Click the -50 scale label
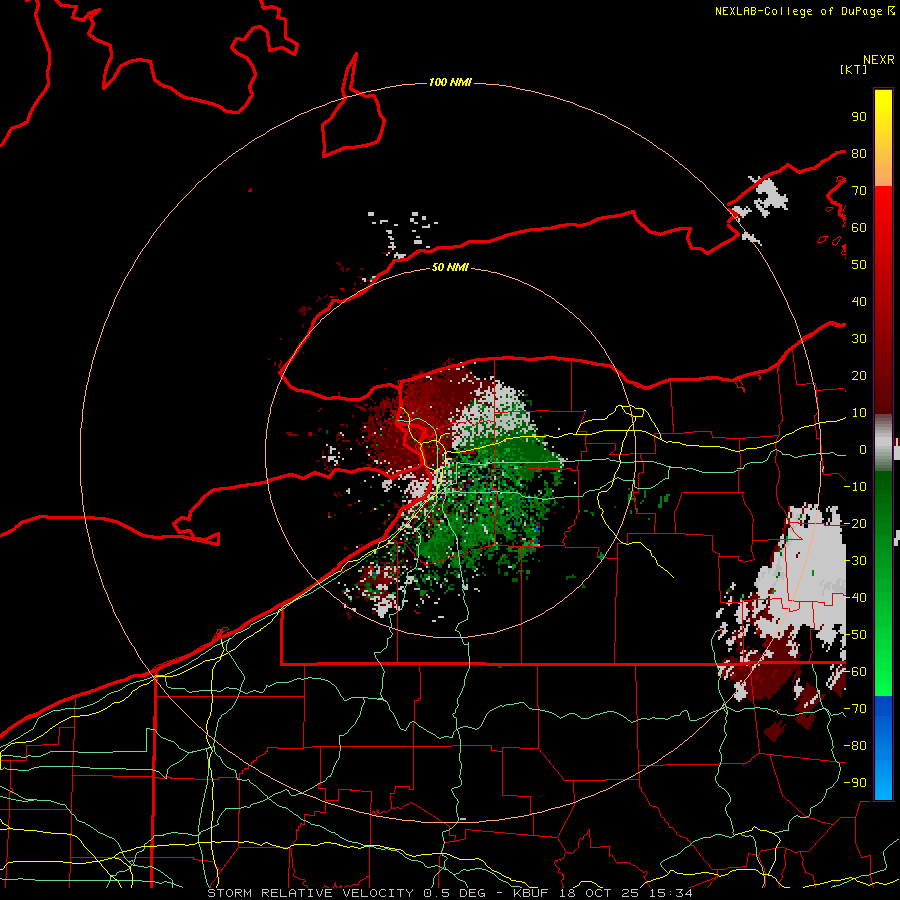Image resolution: width=900 pixels, height=900 pixels. tap(855, 635)
